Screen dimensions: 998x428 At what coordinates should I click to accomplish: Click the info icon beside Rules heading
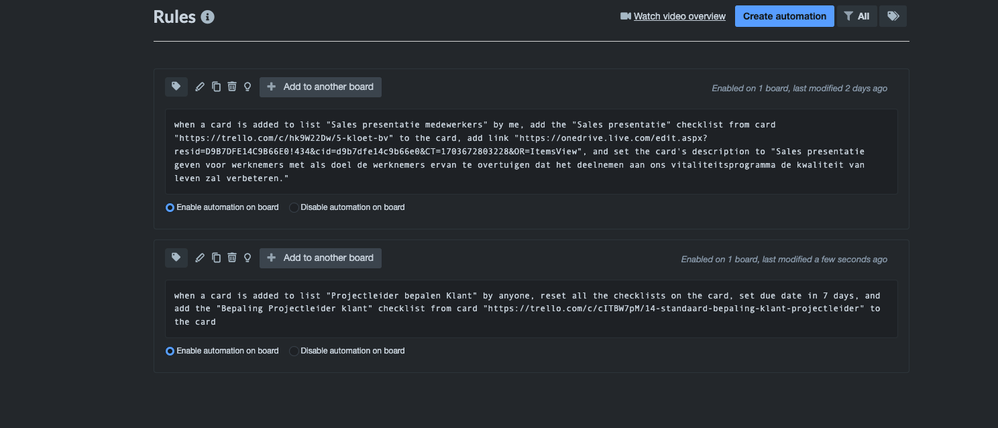pyautogui.click(x=207, y=17)
